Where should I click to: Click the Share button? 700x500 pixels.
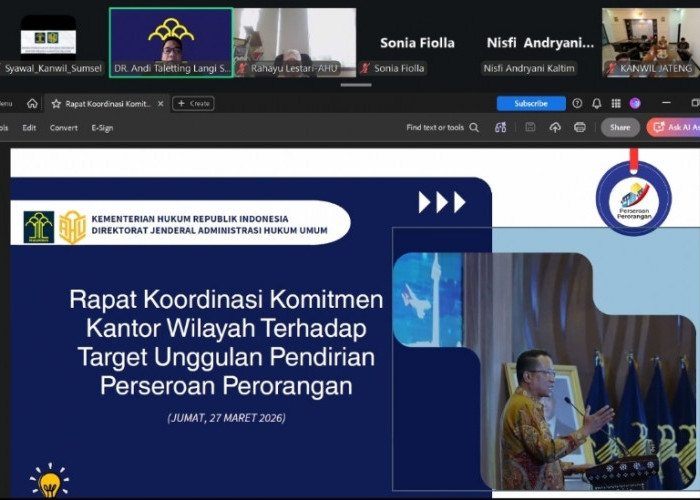tap(620, 128)
